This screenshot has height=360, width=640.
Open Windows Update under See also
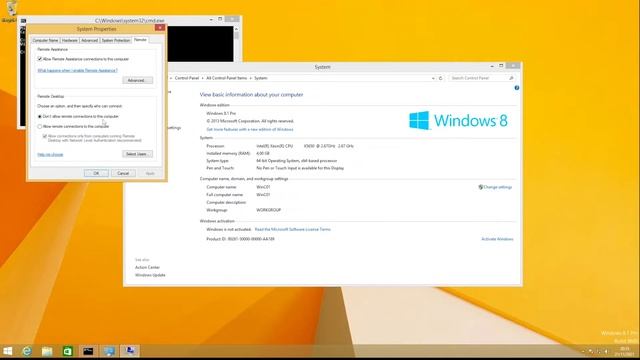pos(150,275)
